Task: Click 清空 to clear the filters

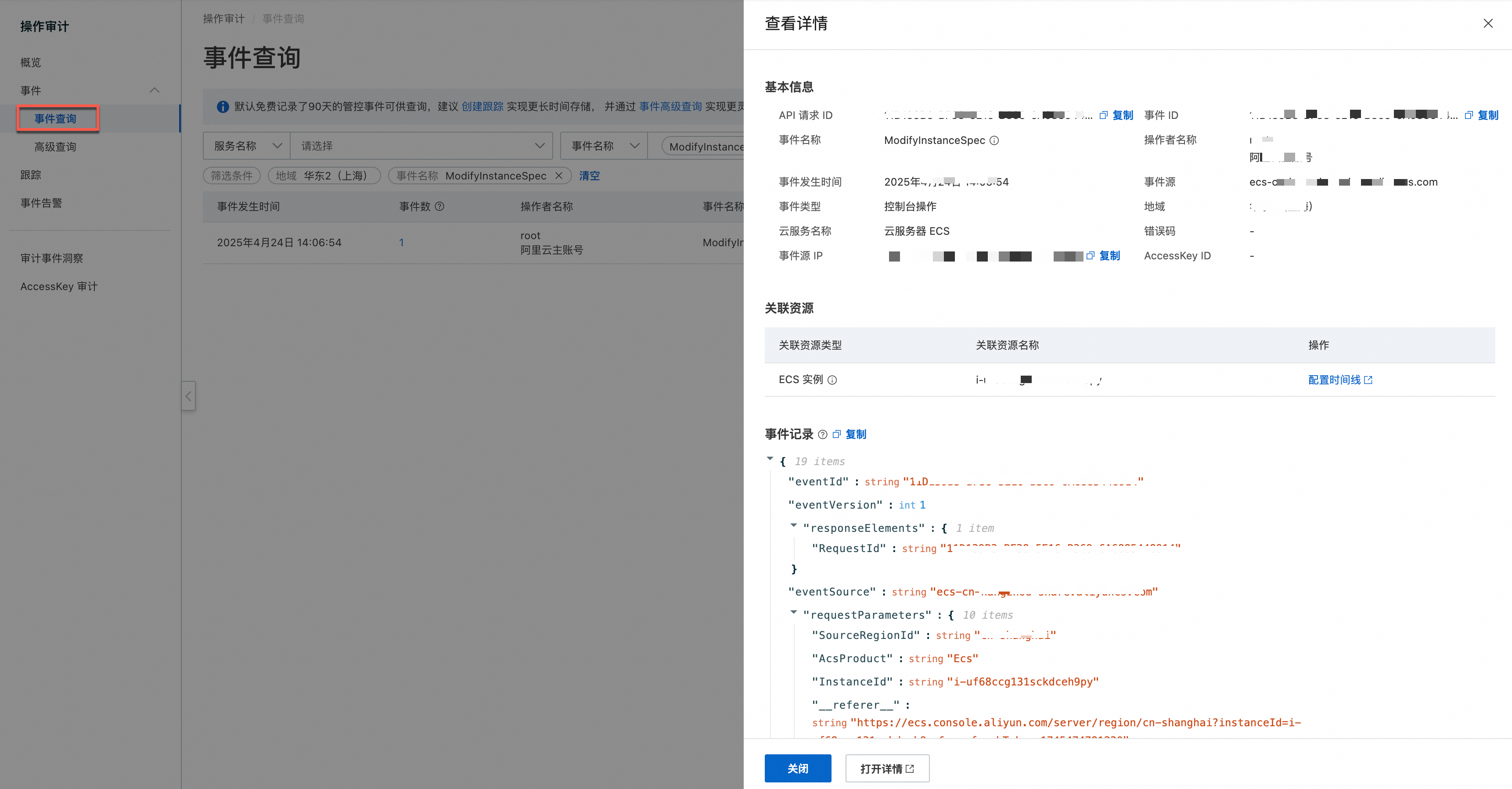Action: point(589,176)
